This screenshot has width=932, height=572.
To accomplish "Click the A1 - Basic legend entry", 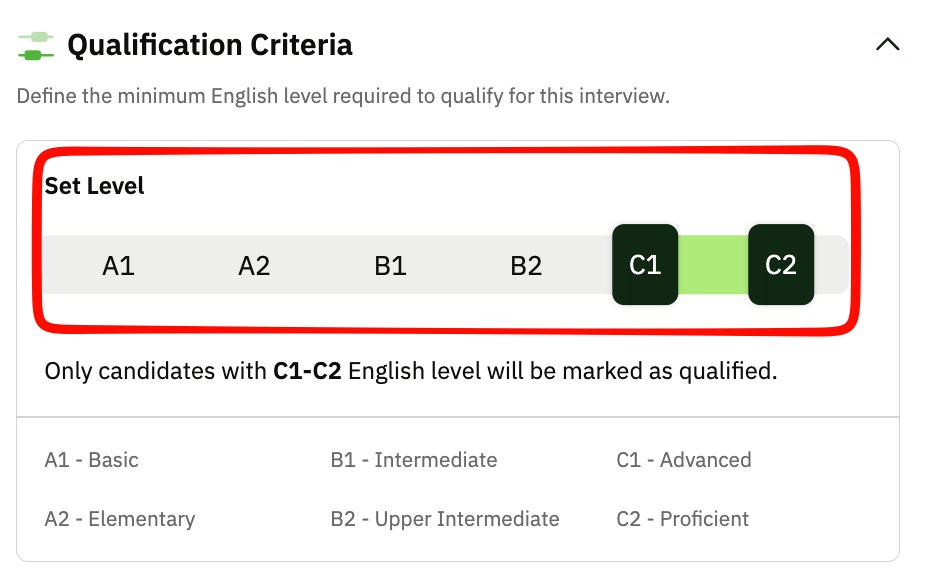I will [92, 460].
